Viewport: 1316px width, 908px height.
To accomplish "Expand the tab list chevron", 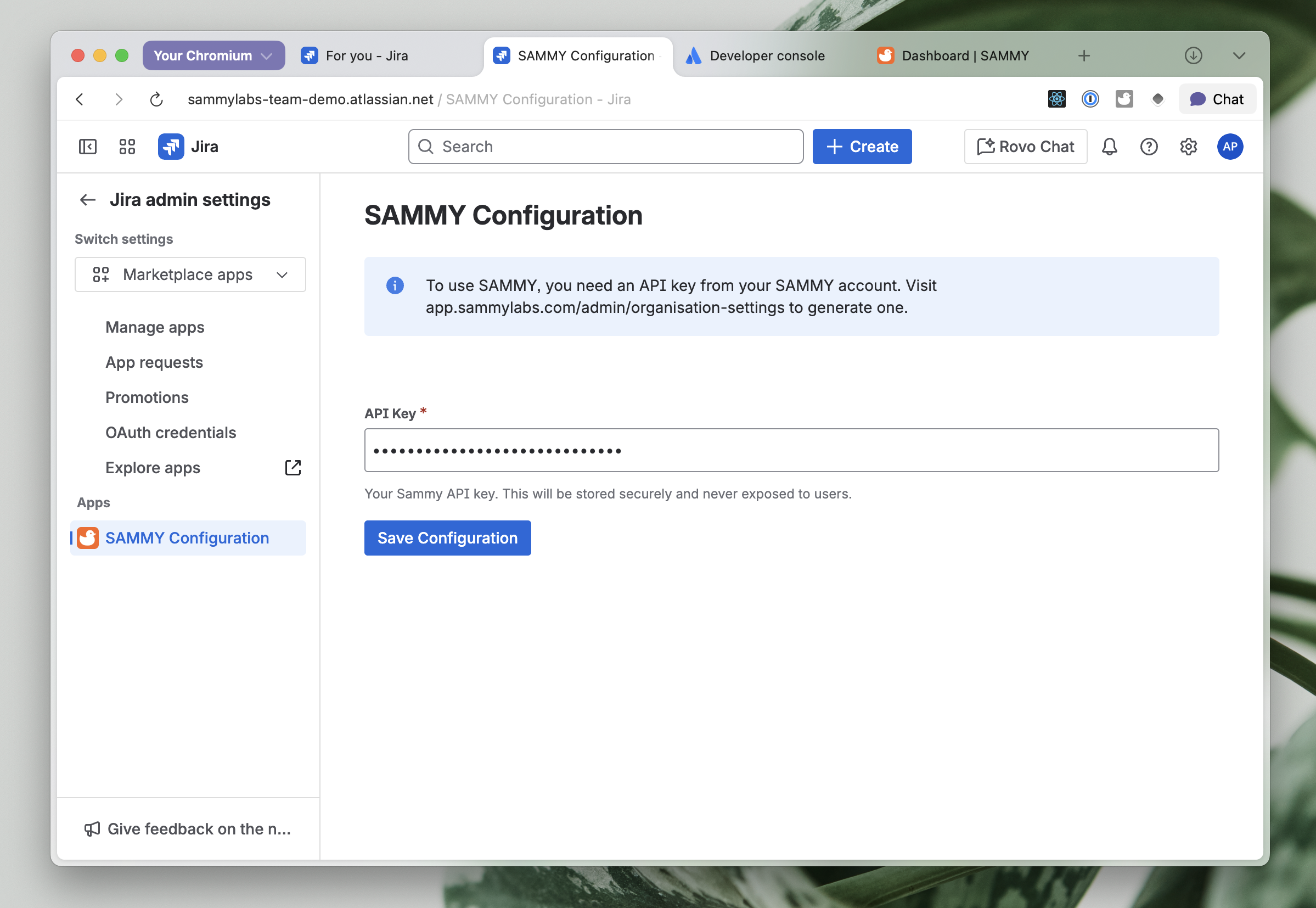I will pyautogui.click(x=1239, y=56).
